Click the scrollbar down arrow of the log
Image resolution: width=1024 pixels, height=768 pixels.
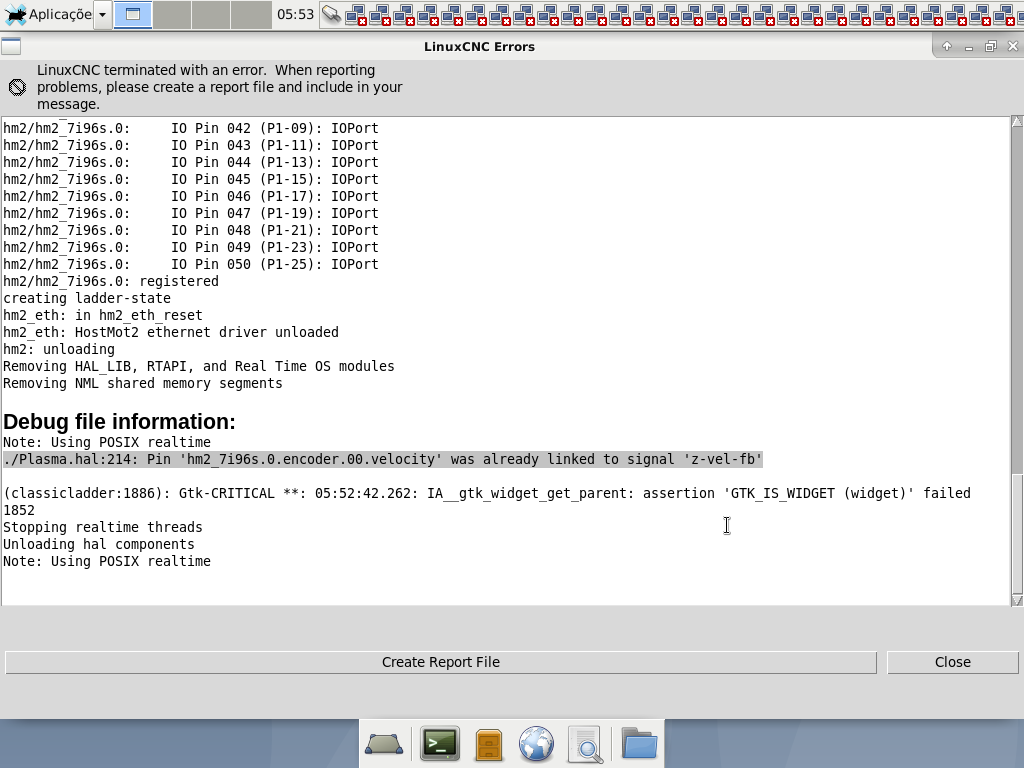[1017, 600]
